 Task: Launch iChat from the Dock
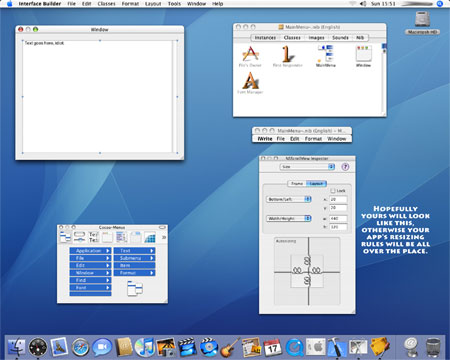point(102,347)
